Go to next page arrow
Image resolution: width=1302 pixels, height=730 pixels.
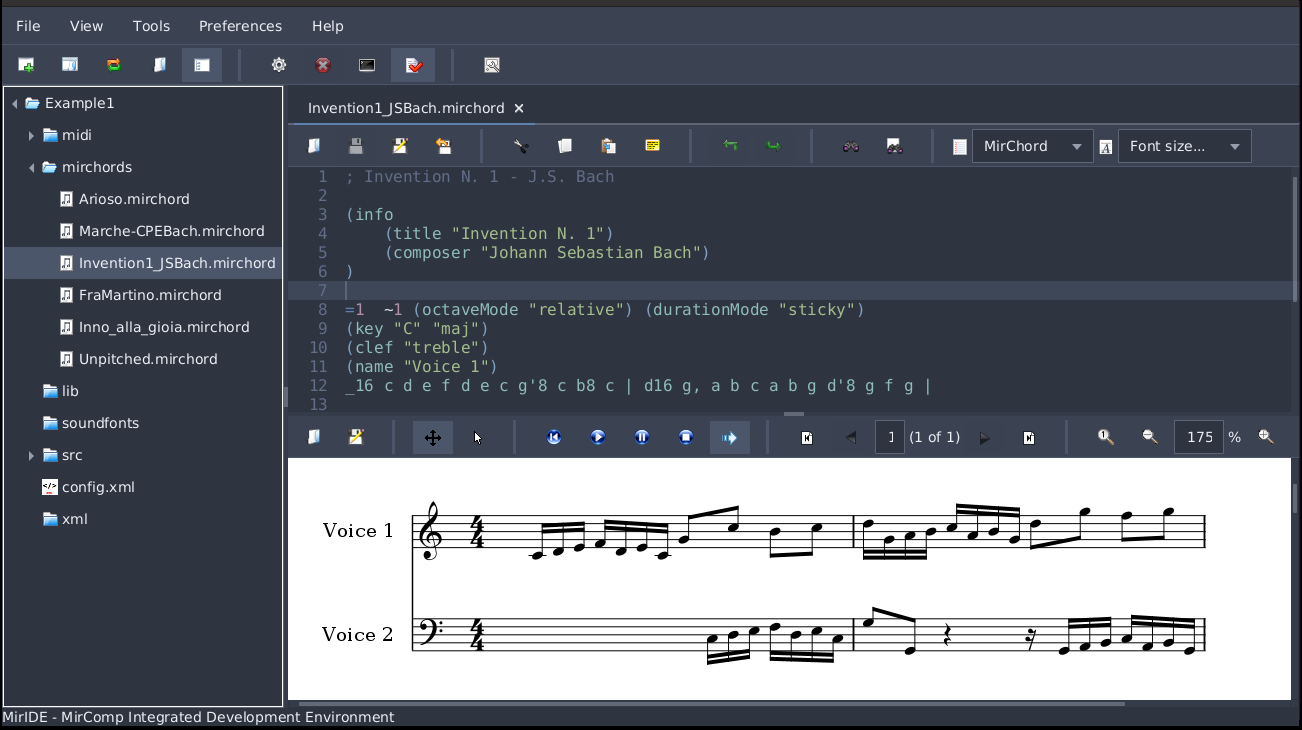point(985,437)
